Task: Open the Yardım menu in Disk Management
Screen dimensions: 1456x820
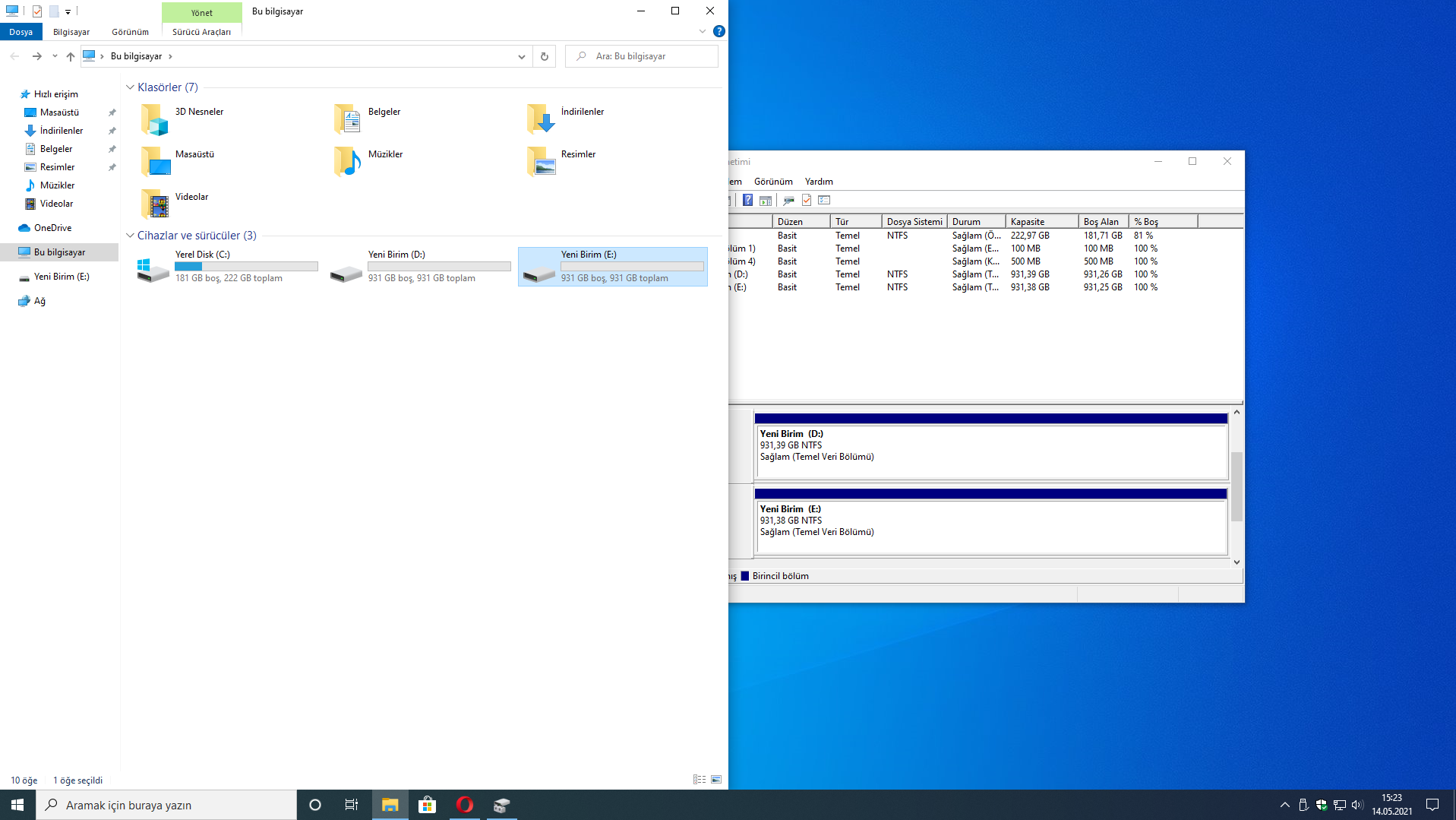Action: [x=819, y=182]
